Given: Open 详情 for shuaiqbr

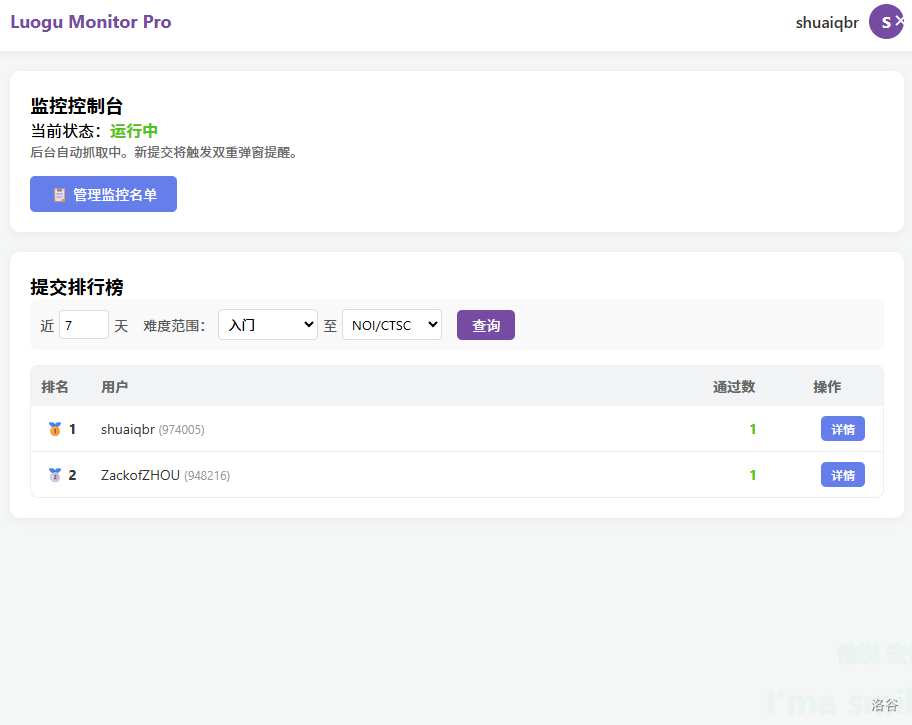Looking at the screenshot, I should point(842,429).
